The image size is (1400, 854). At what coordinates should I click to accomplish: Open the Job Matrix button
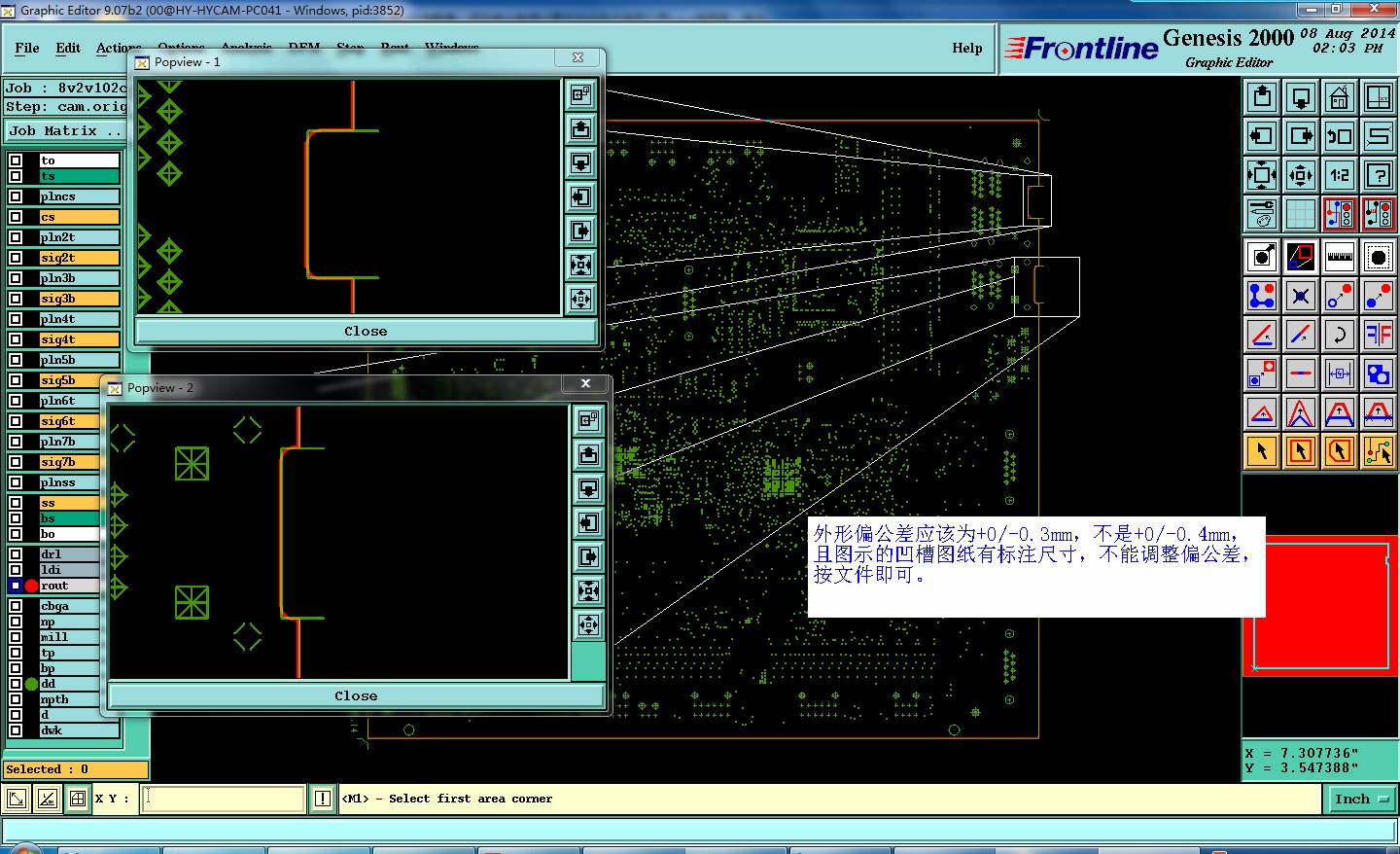point(64,130)
